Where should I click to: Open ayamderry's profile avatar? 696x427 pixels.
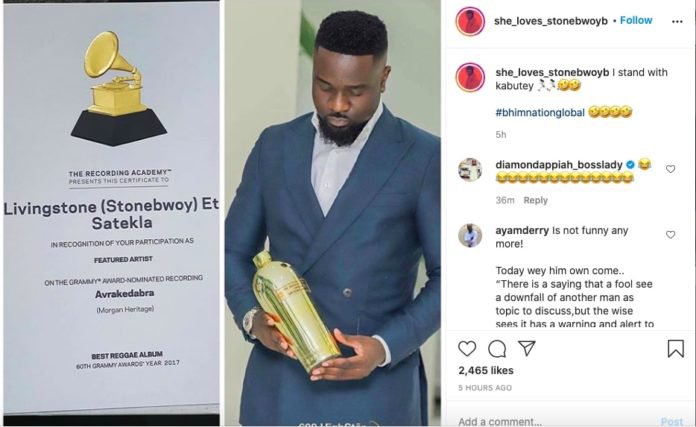[x=470, y=235]
